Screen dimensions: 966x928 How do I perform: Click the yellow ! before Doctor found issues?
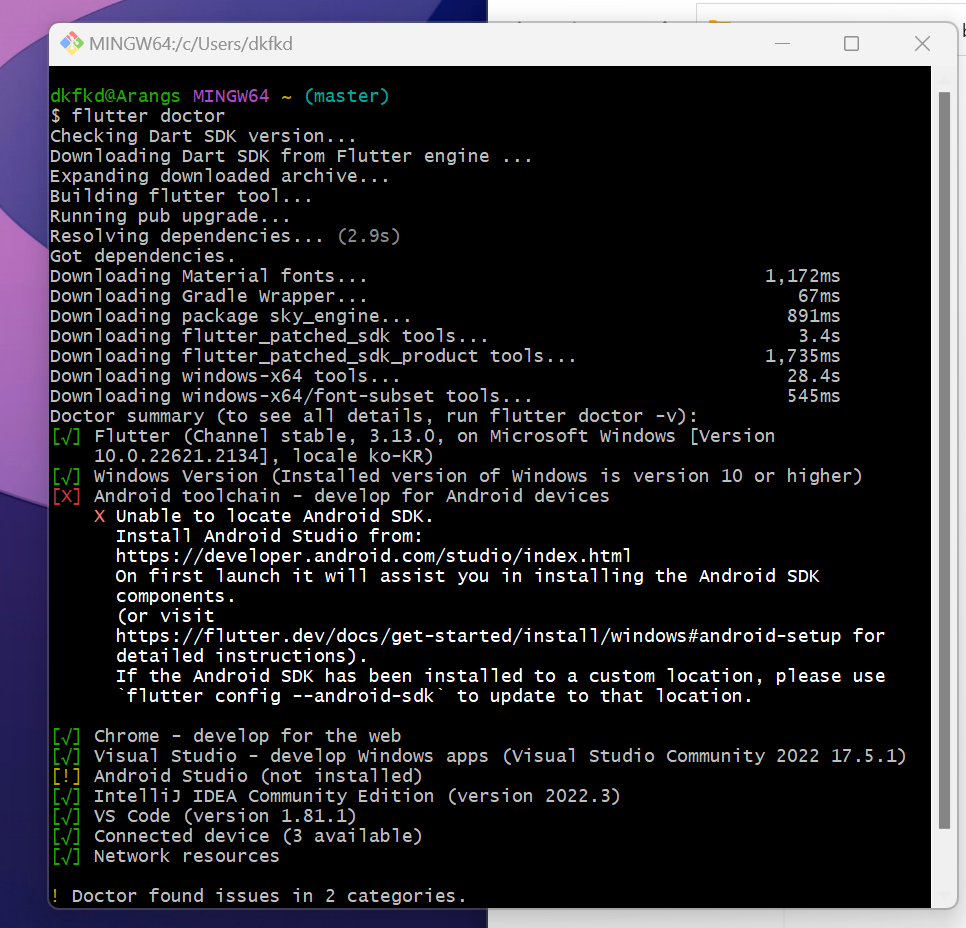point(55,896)
